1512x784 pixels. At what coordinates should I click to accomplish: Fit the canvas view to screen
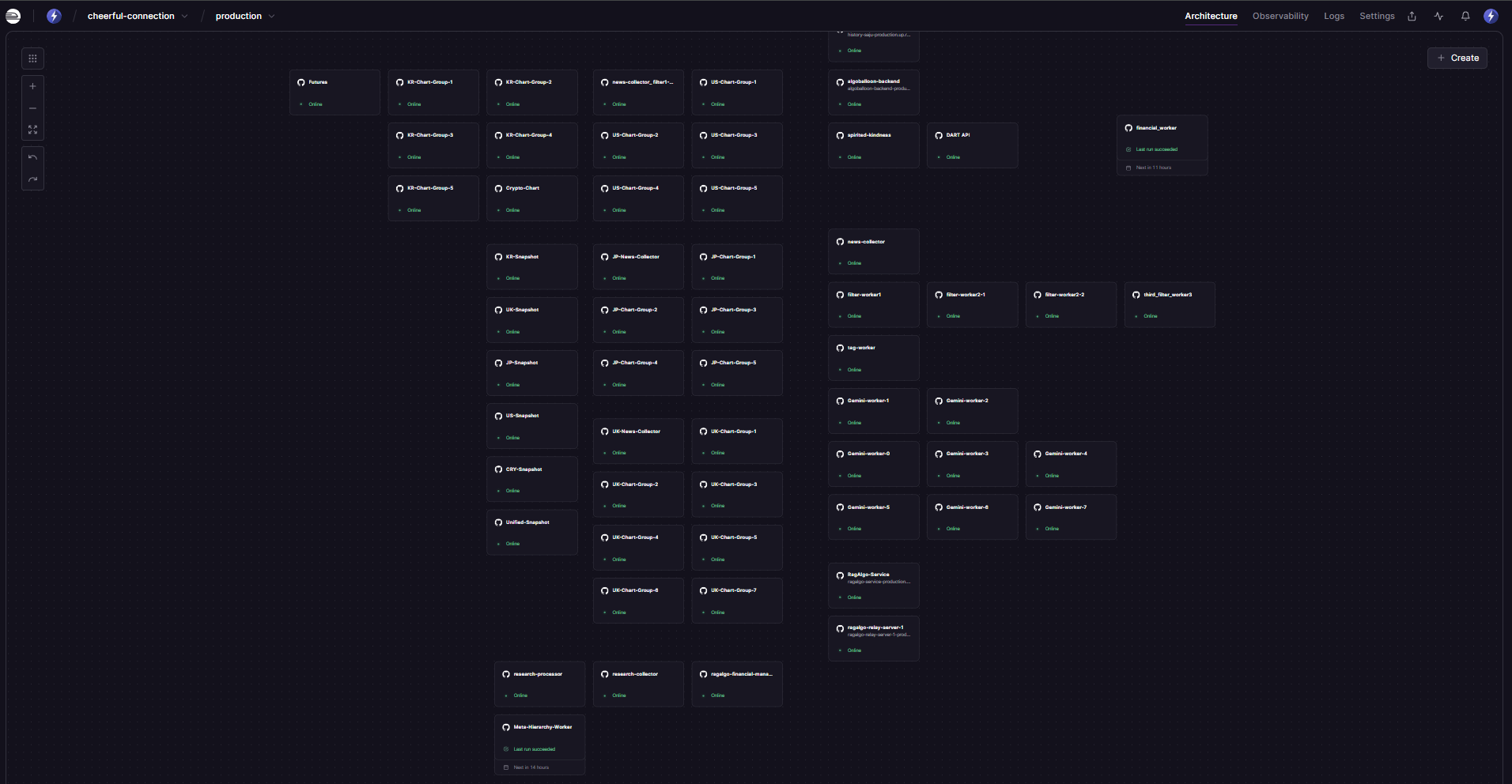(x=32, y=130)
